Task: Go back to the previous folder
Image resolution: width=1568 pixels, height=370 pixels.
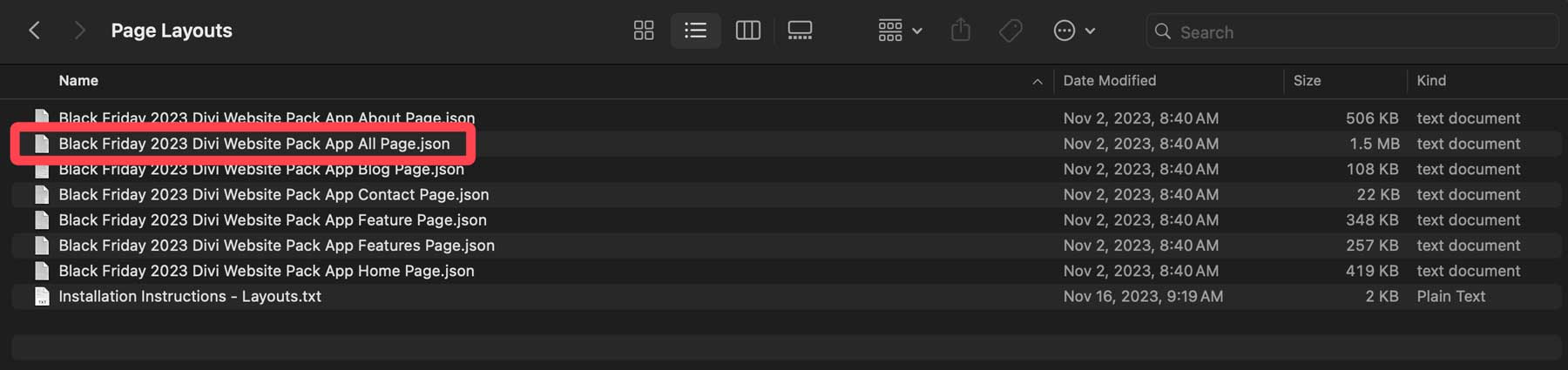Action: pyautogui.click(x=34, y=31)
